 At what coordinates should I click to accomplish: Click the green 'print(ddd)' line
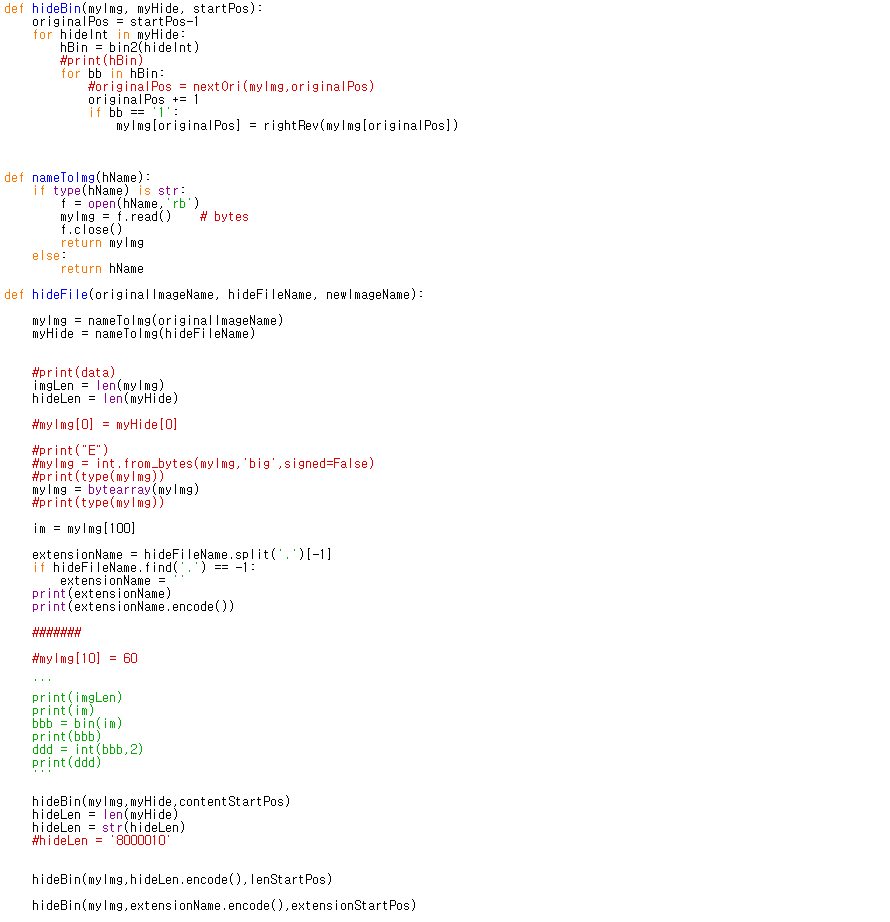pos(66,762)
